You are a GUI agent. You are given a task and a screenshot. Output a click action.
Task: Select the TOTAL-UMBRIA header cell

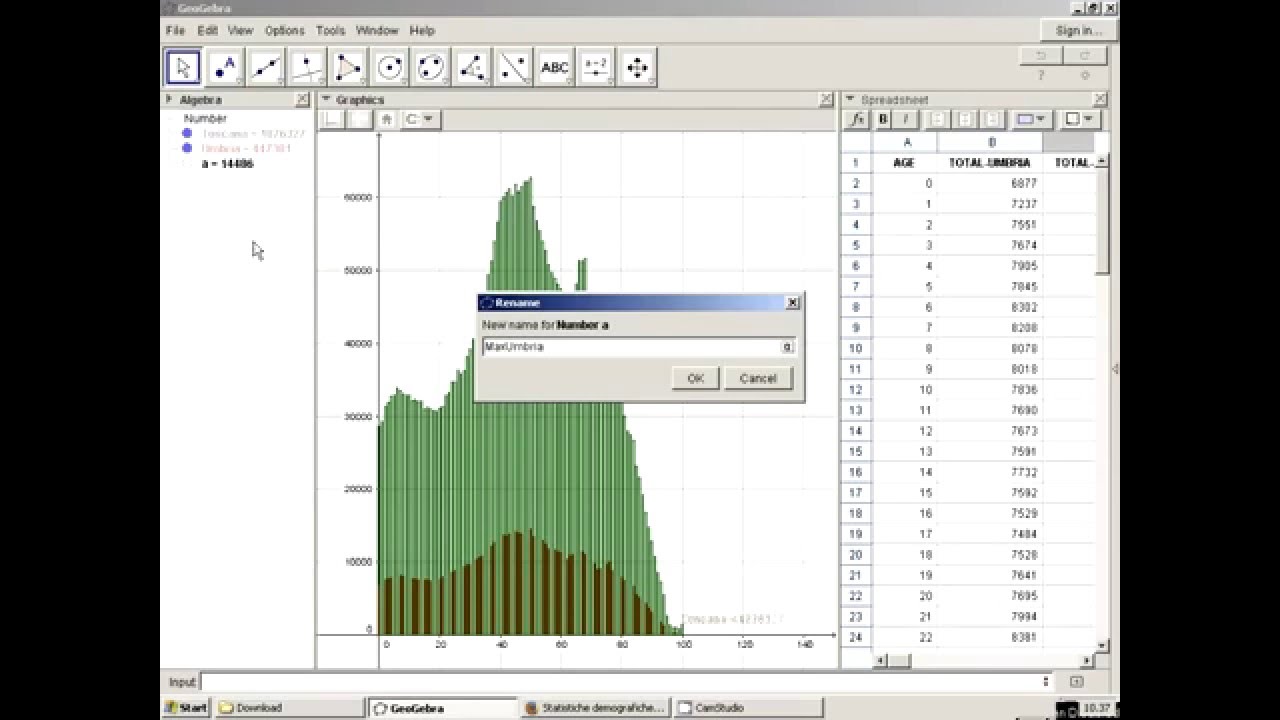click(989, 163)
